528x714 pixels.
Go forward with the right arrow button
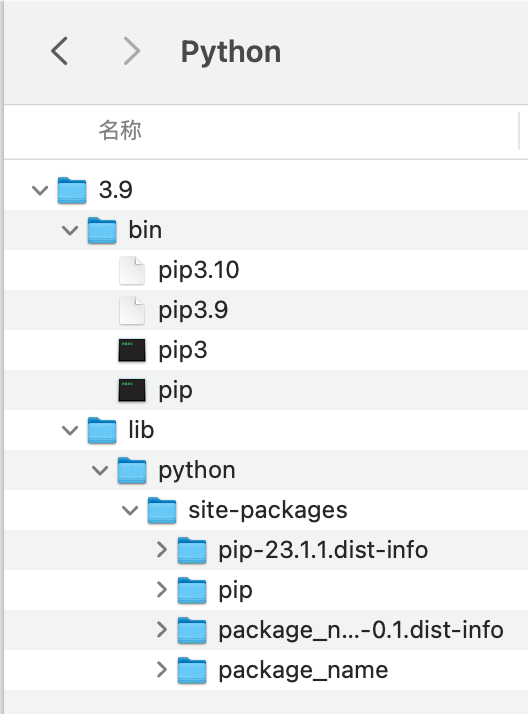pyautogui.click(x=132, y=51)
